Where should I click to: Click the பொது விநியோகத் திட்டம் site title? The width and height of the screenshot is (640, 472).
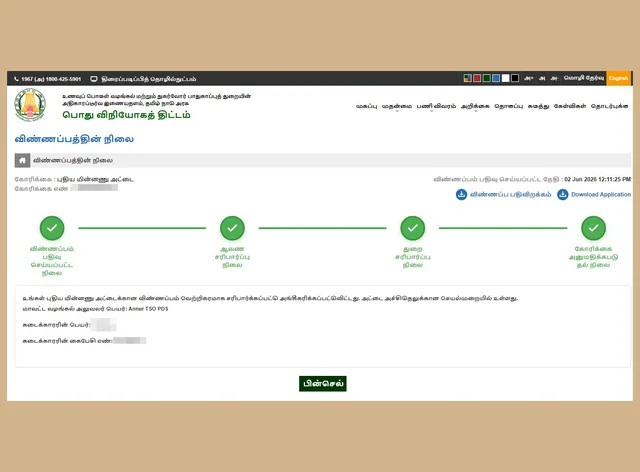[x=126, y=115]
